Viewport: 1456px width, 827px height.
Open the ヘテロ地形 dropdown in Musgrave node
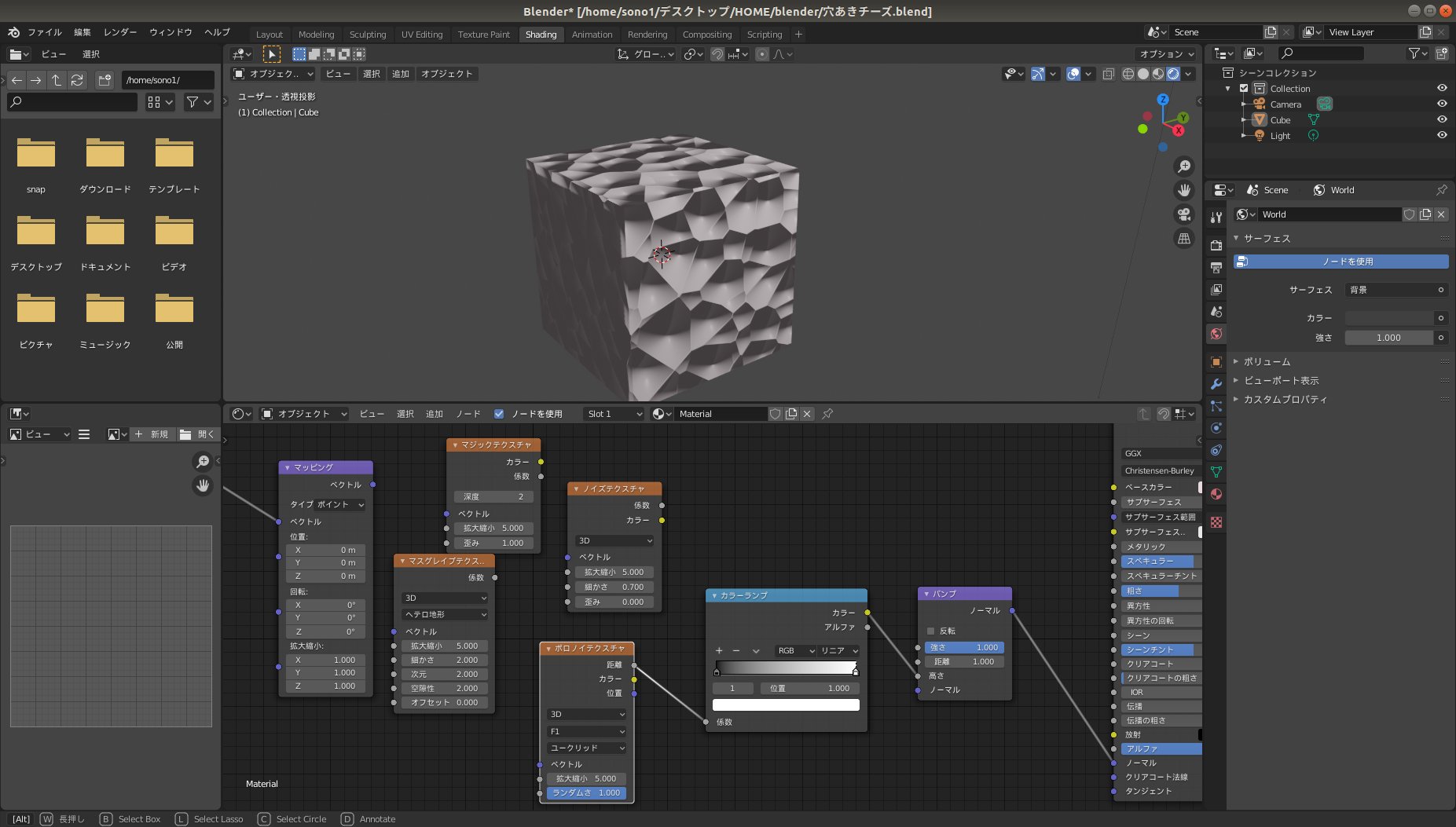(444, 614)
